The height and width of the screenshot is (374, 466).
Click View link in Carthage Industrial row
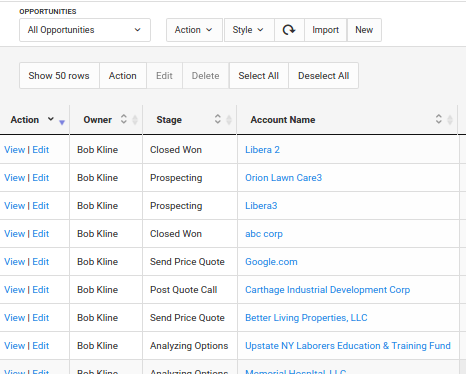[x=15, y=290]
